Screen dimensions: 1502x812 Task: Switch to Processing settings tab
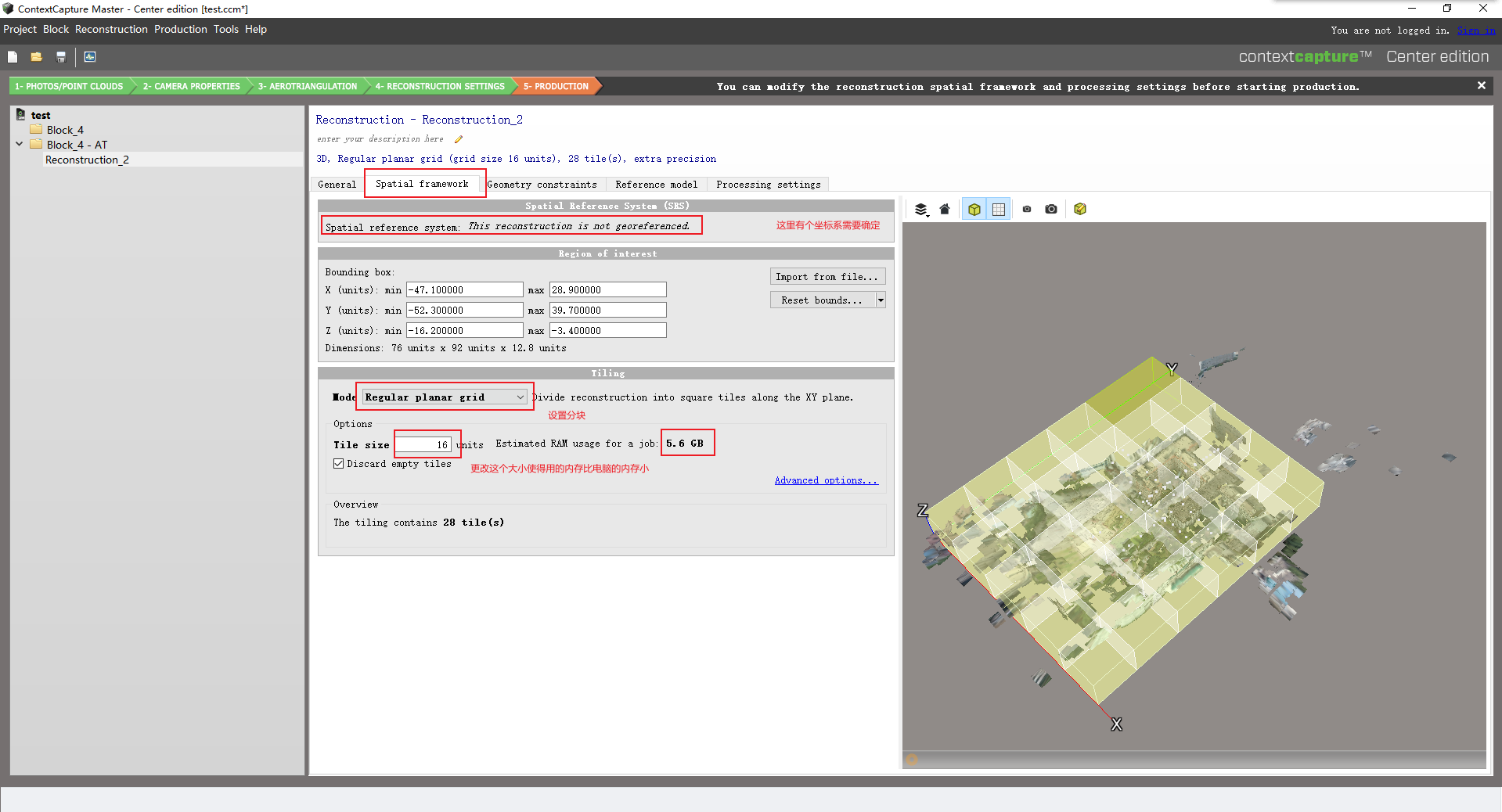pyautogui.click(x=768, y=185)
